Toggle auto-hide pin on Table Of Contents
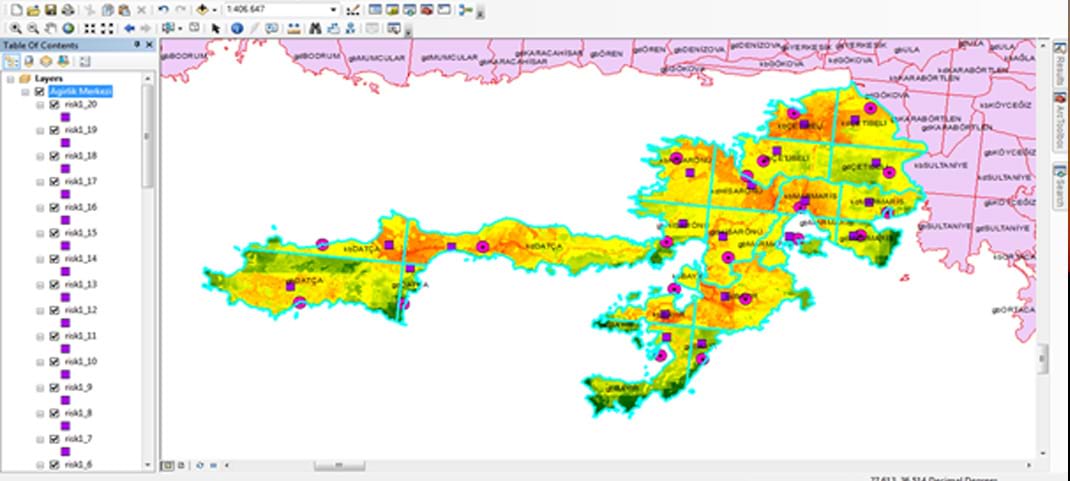The width and height of the screenshot is (1070, 481). click(137, 45)
